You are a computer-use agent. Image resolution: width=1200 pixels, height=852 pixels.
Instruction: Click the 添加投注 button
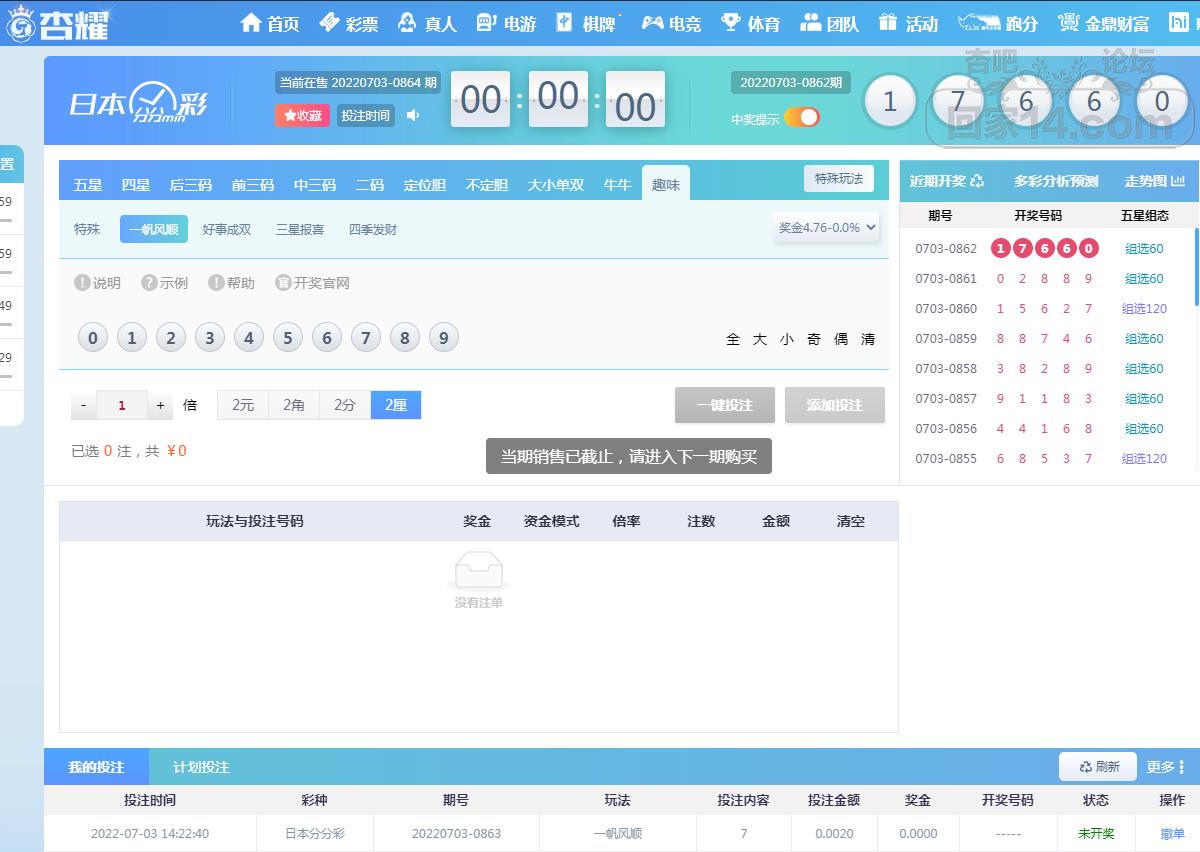(834, 405)
